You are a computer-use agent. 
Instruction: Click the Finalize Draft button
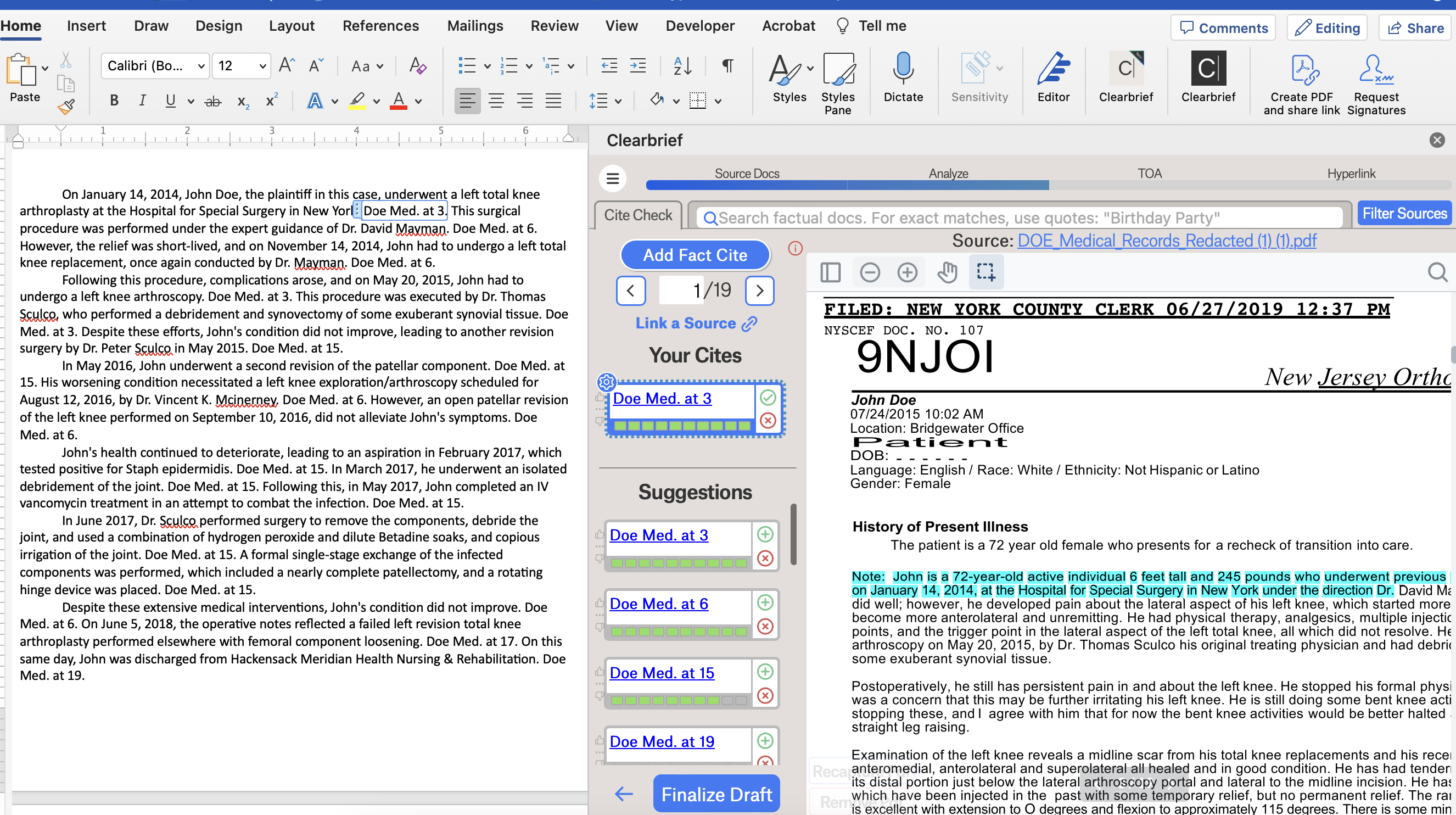(716, 794)
